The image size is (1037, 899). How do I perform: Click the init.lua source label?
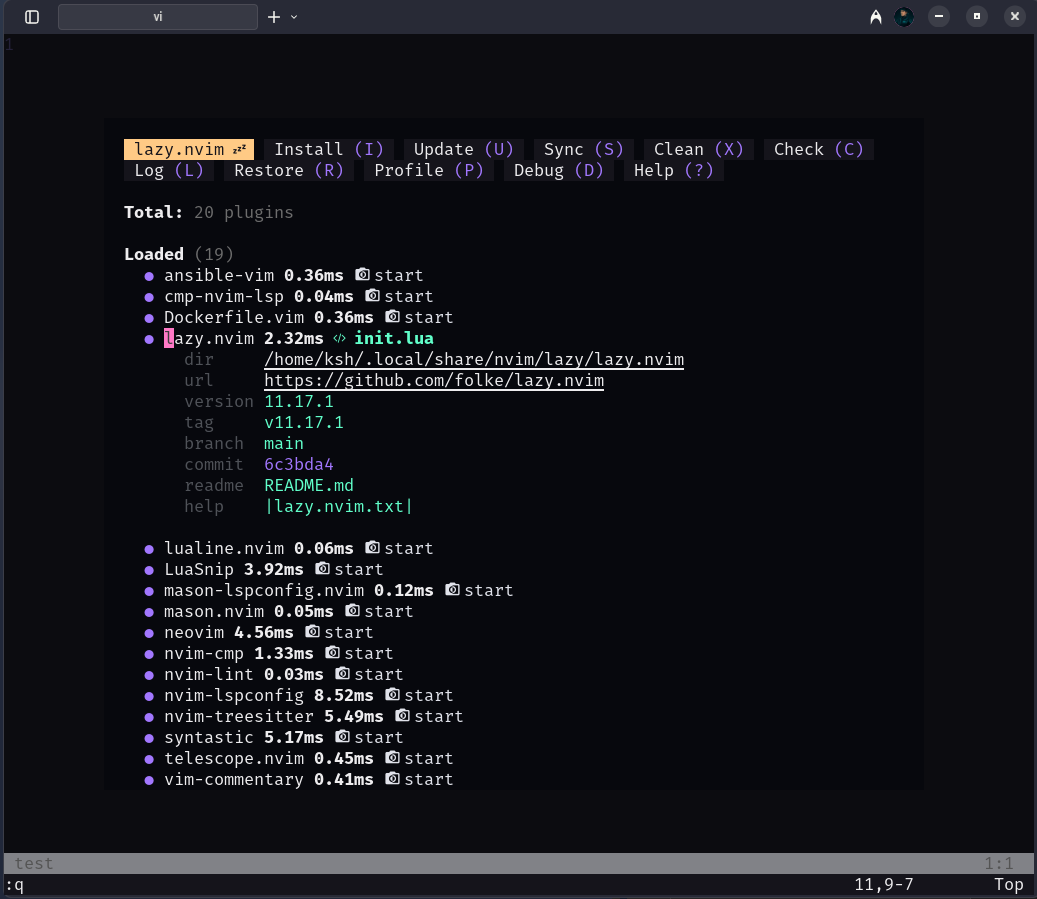[x=394, y=339]
